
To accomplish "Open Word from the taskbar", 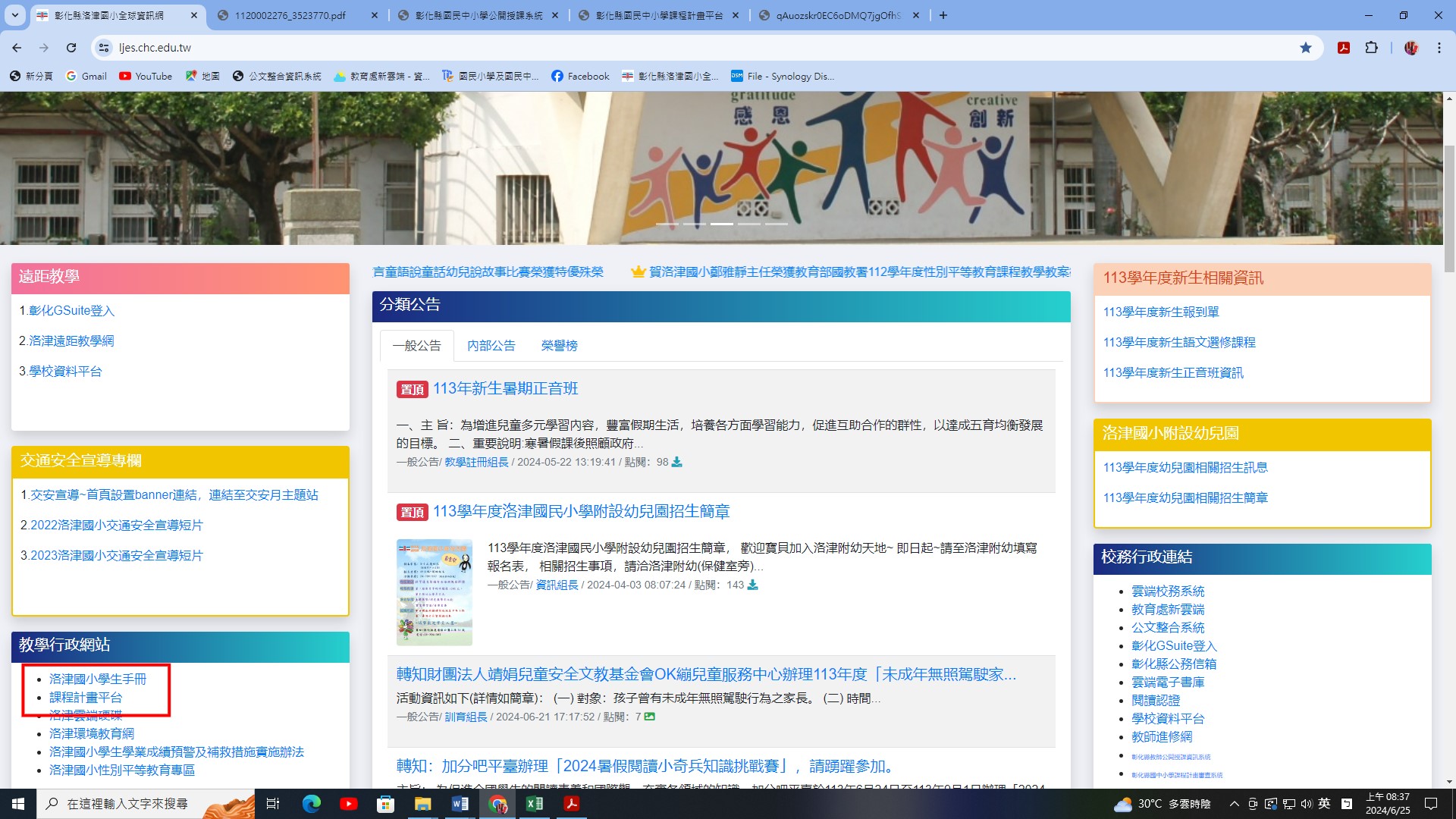I will click(x=460, y=804).
